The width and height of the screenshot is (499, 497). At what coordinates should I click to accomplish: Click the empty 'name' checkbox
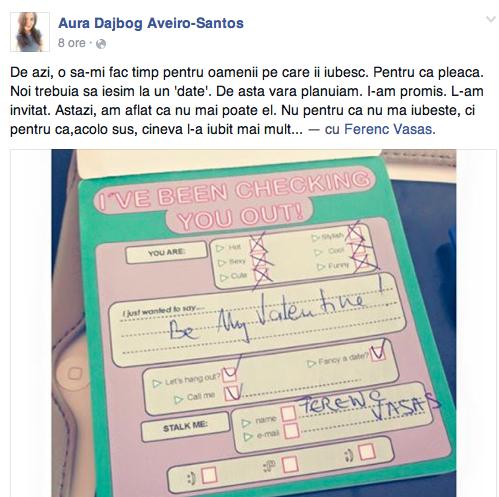coord(288,413)
